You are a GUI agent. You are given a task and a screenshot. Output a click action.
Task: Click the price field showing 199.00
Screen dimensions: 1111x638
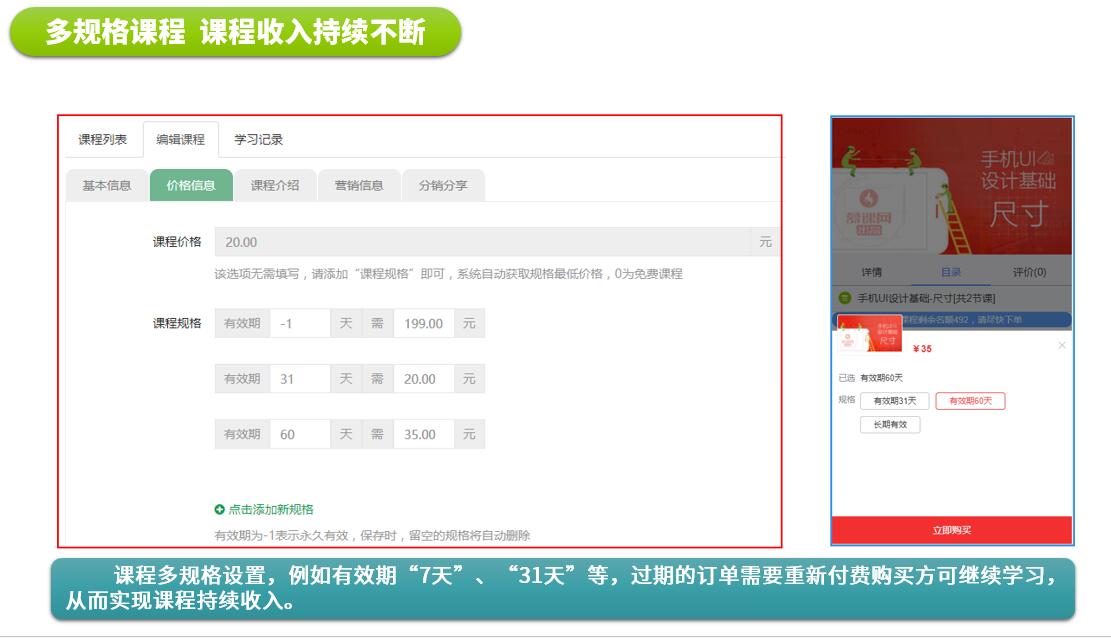pos(424,324)
